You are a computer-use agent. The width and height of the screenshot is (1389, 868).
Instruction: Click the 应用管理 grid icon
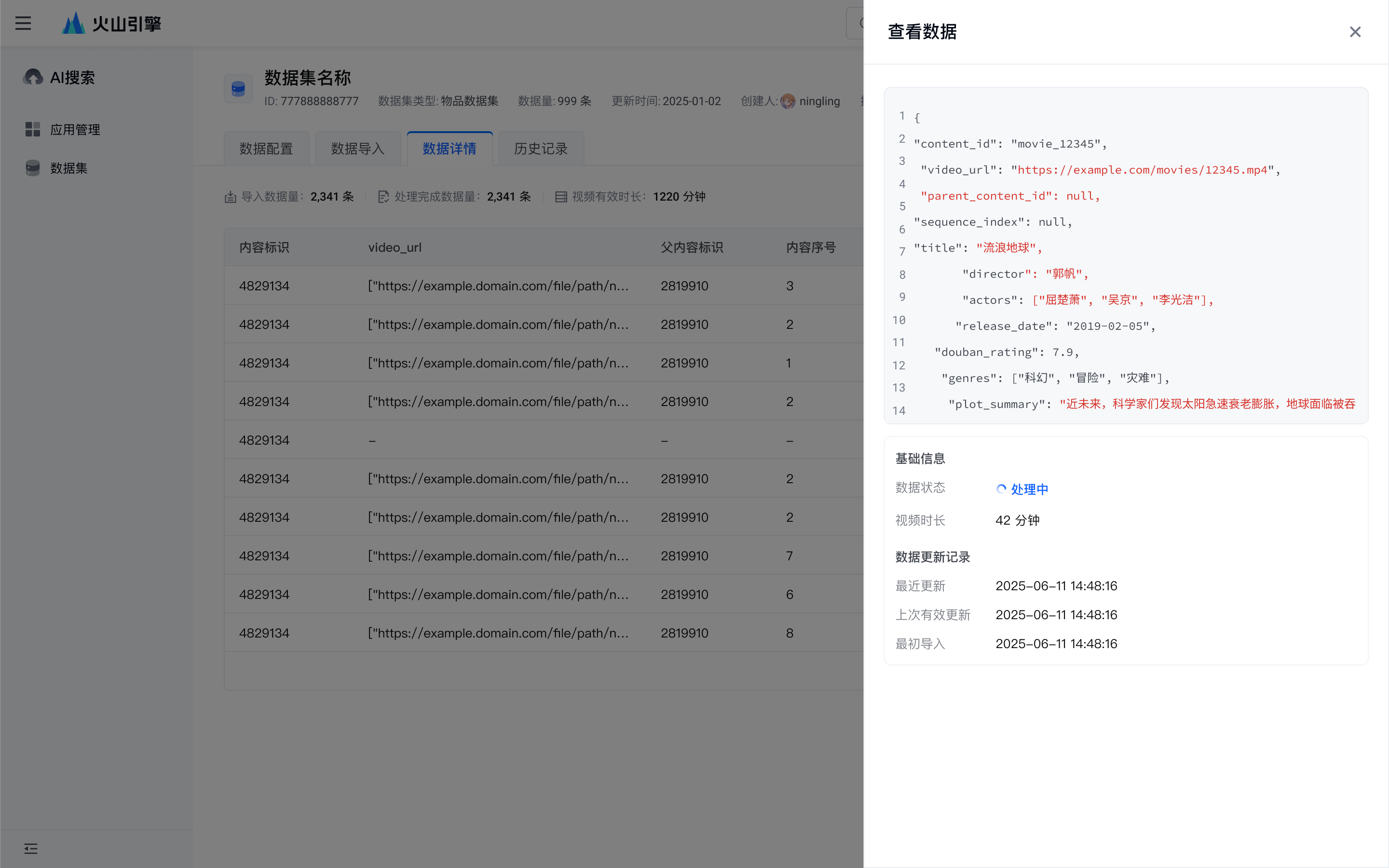point(33,129)
